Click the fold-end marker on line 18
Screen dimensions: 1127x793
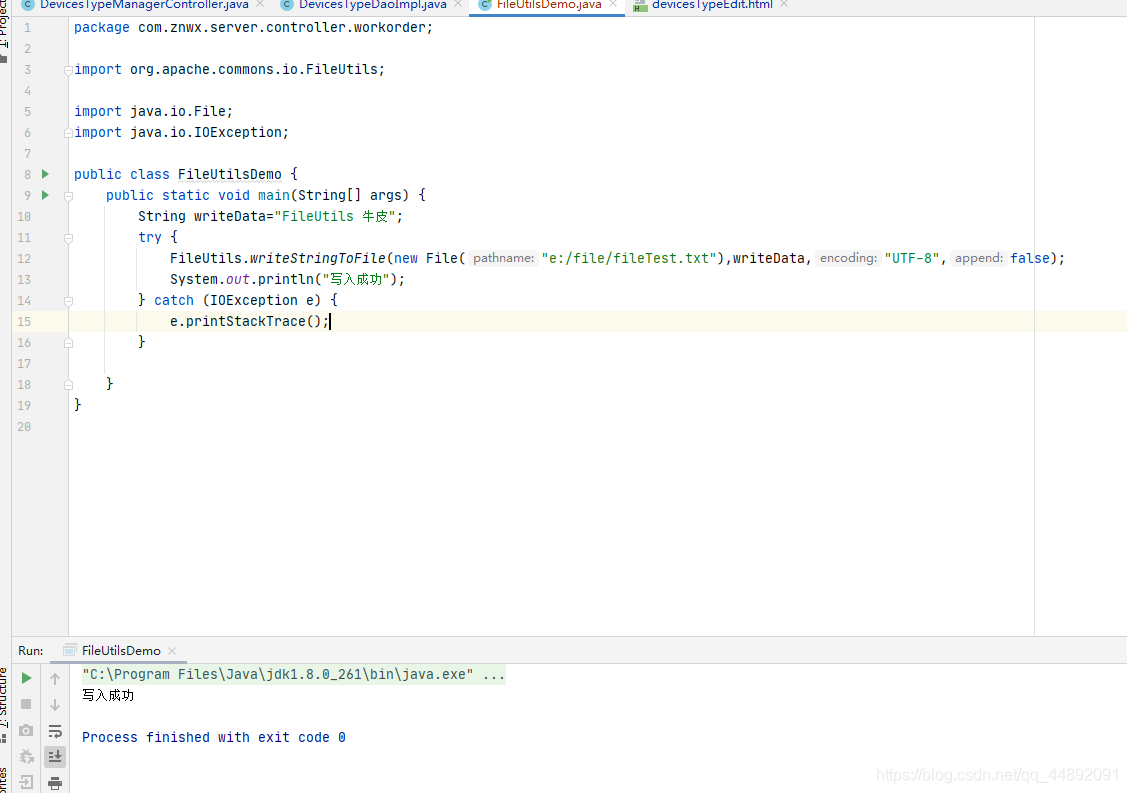coord(68,385)
